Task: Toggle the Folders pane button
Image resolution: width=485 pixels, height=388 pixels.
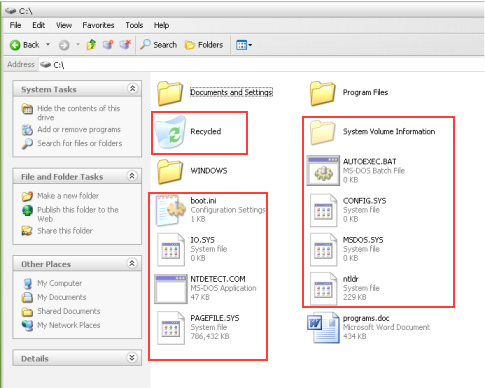Action: 204,45
